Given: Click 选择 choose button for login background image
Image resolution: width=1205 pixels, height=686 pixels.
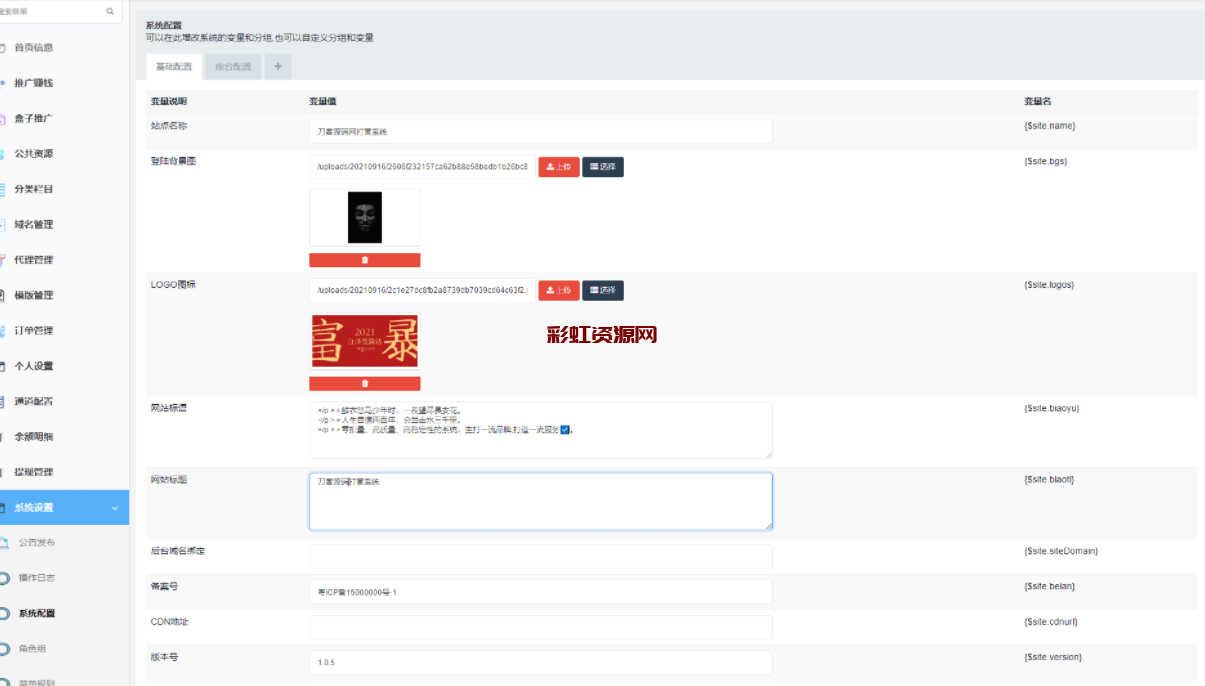Looking at the screenshot, I should pyautogui.click(x=603, y=167).
